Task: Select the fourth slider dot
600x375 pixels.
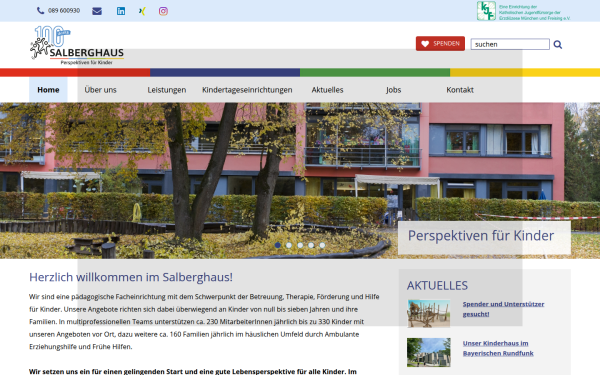Action: [x=311, y=245]
